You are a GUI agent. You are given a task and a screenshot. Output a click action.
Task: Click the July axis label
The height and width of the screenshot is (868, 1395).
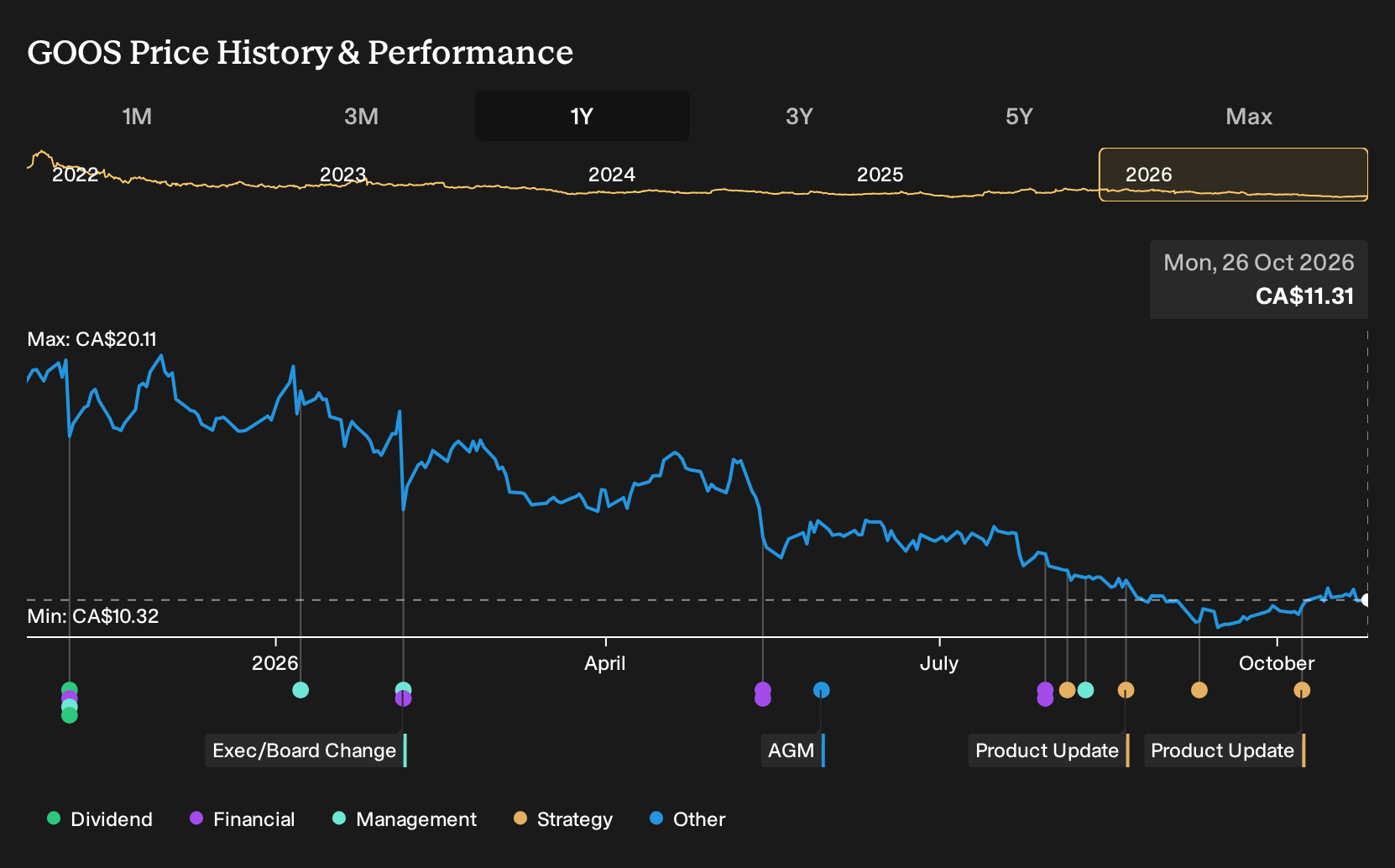click(x=938, y=663)
